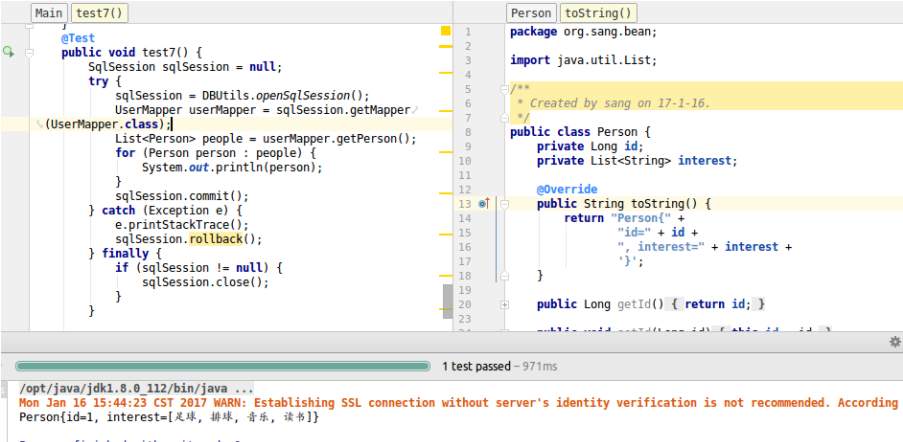Click openSqlSession in the DBUtils call
Viewport: 903px width, 442px height.
(303, 96)
